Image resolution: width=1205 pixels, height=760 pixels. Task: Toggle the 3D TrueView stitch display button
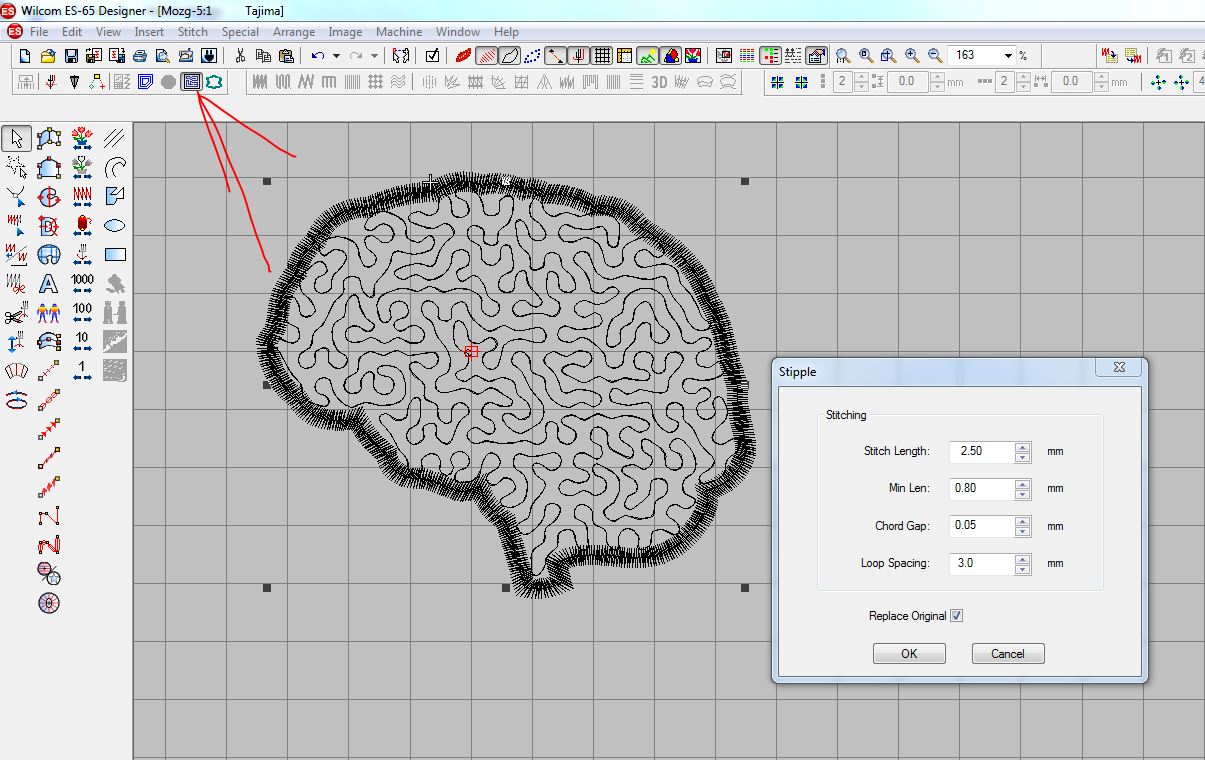pyautogui.click(x=659, y=82)
